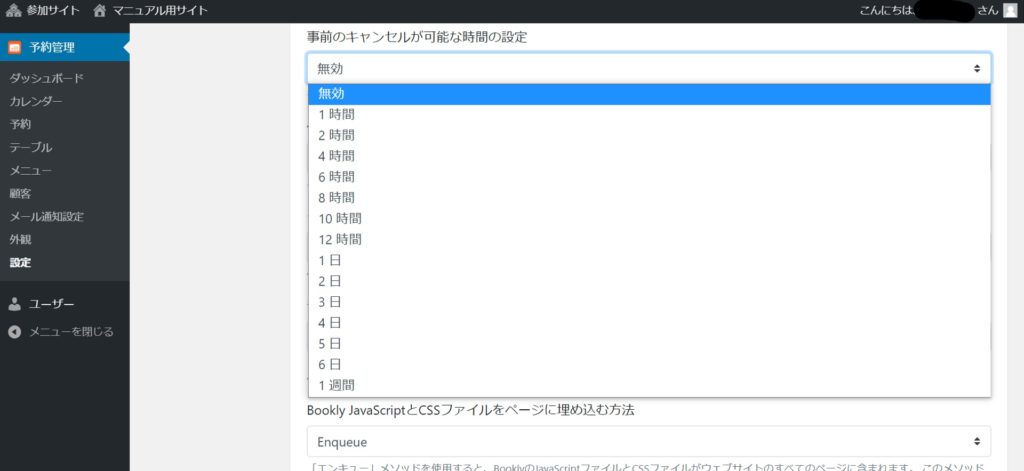Click the 予約管理 calendar icon
The height and width of the screenshot is (471, 1024).
(x=15, y=47)
